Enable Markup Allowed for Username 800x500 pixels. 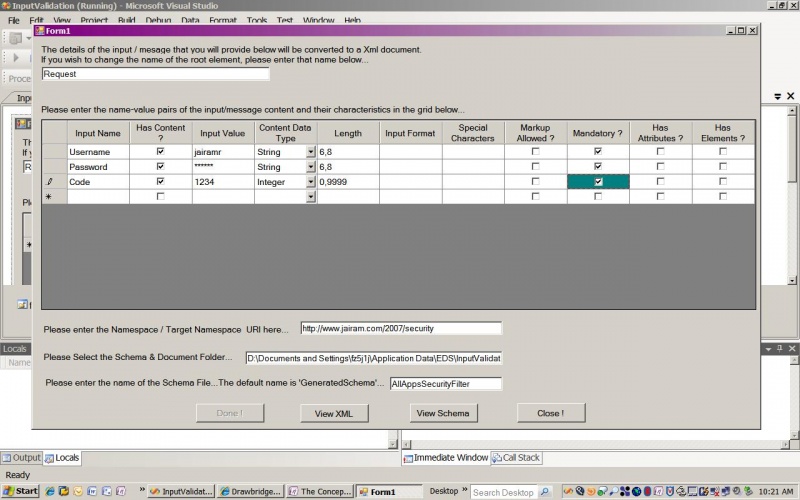[535, 152]
